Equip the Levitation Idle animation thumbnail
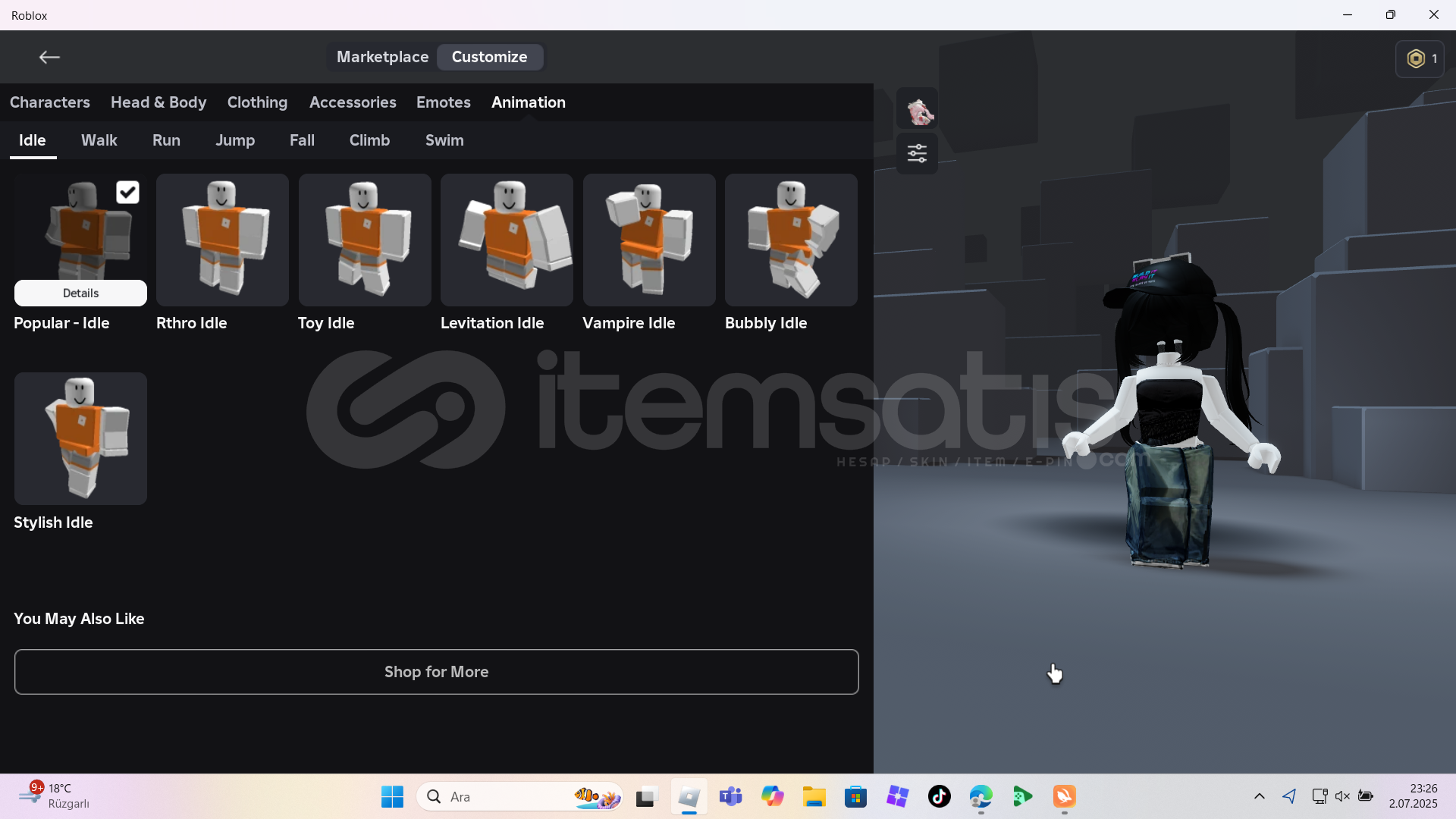The image size is (1456, 819). click(507, 240)
